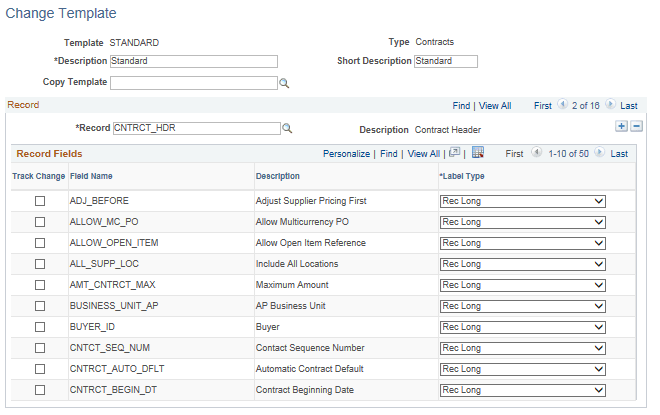
Task: Click Find link in Record header
Action: pyautogui.click(x=461, y=106)
